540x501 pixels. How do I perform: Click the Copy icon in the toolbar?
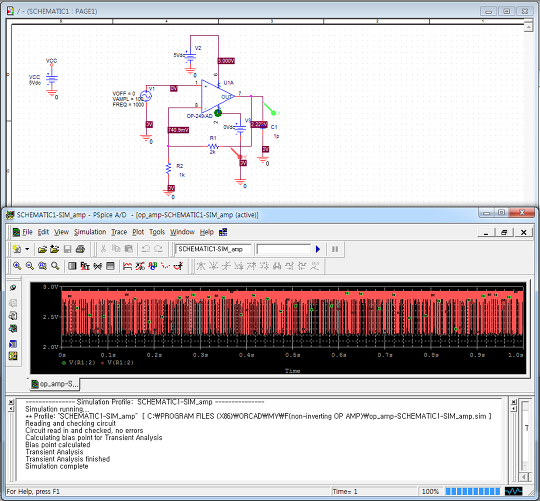coord(116,249)
